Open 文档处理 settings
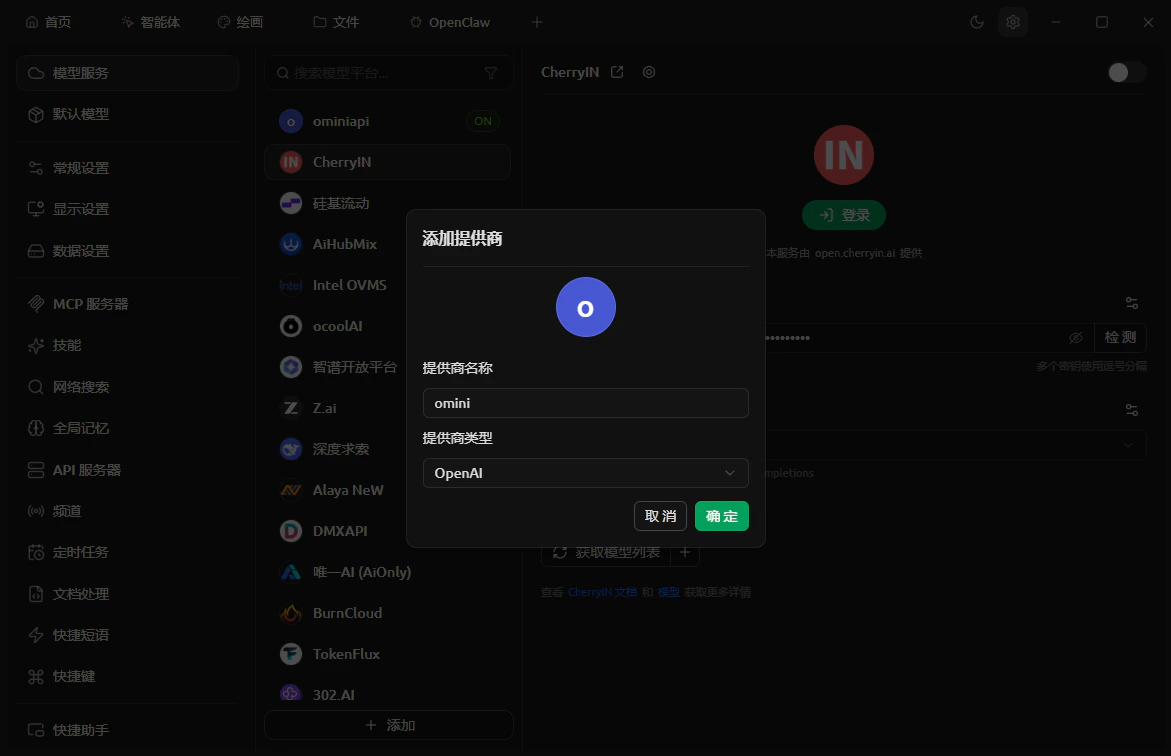The width and height of the screenshot is (1171, 756). click(x=128, y=594)
